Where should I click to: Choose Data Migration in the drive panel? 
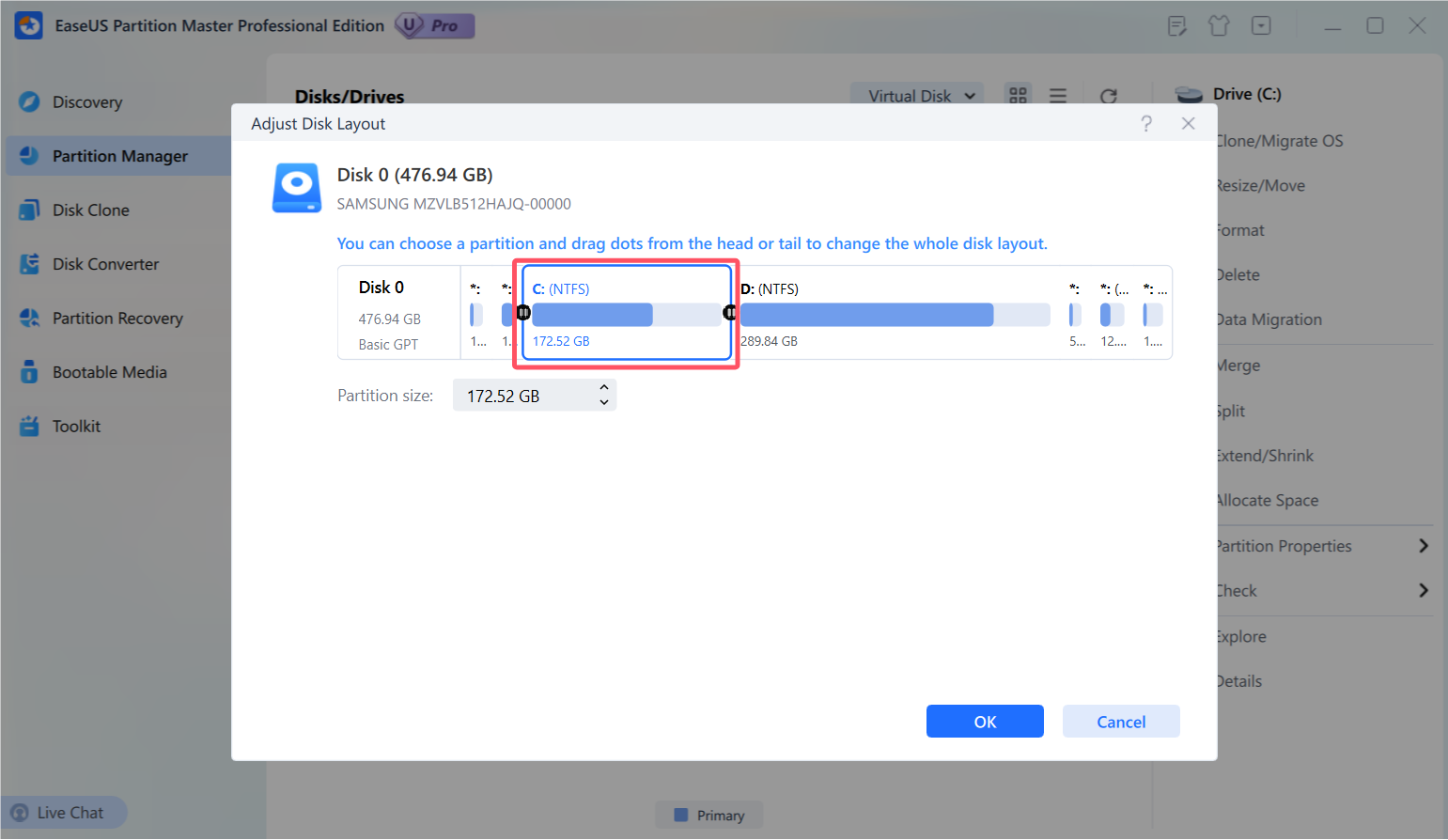point(1270,319)
